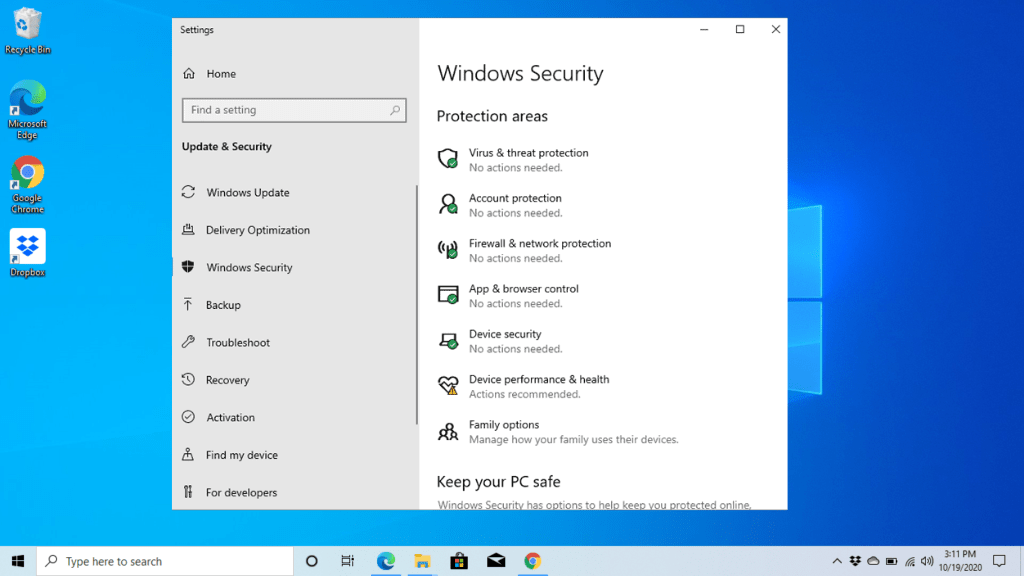Open Device performance & health heart icon
Screen dimensions: 1024x576
click(x=448, y=385)
